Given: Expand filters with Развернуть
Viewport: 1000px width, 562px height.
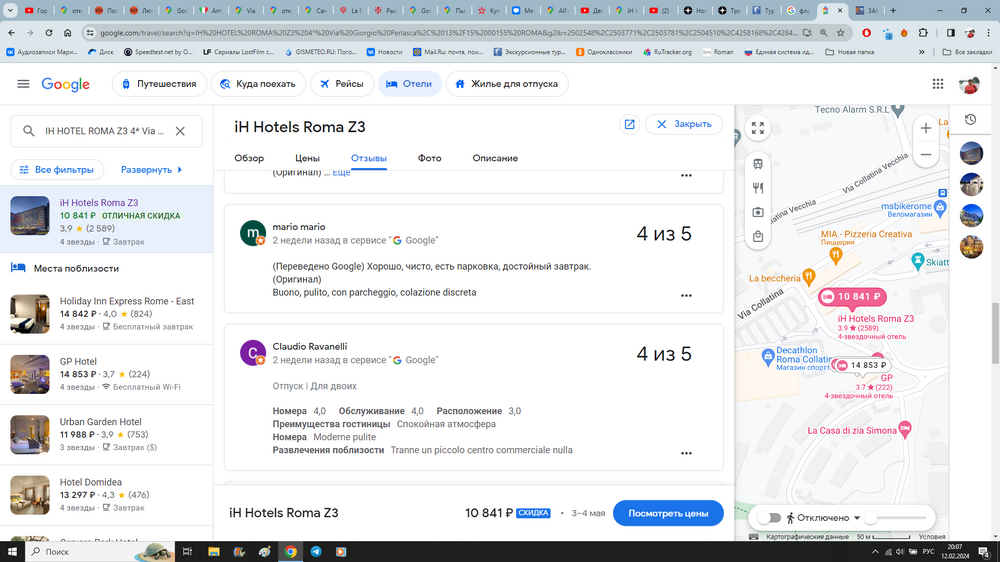Looking at the screenshot, I should point(152,170).
